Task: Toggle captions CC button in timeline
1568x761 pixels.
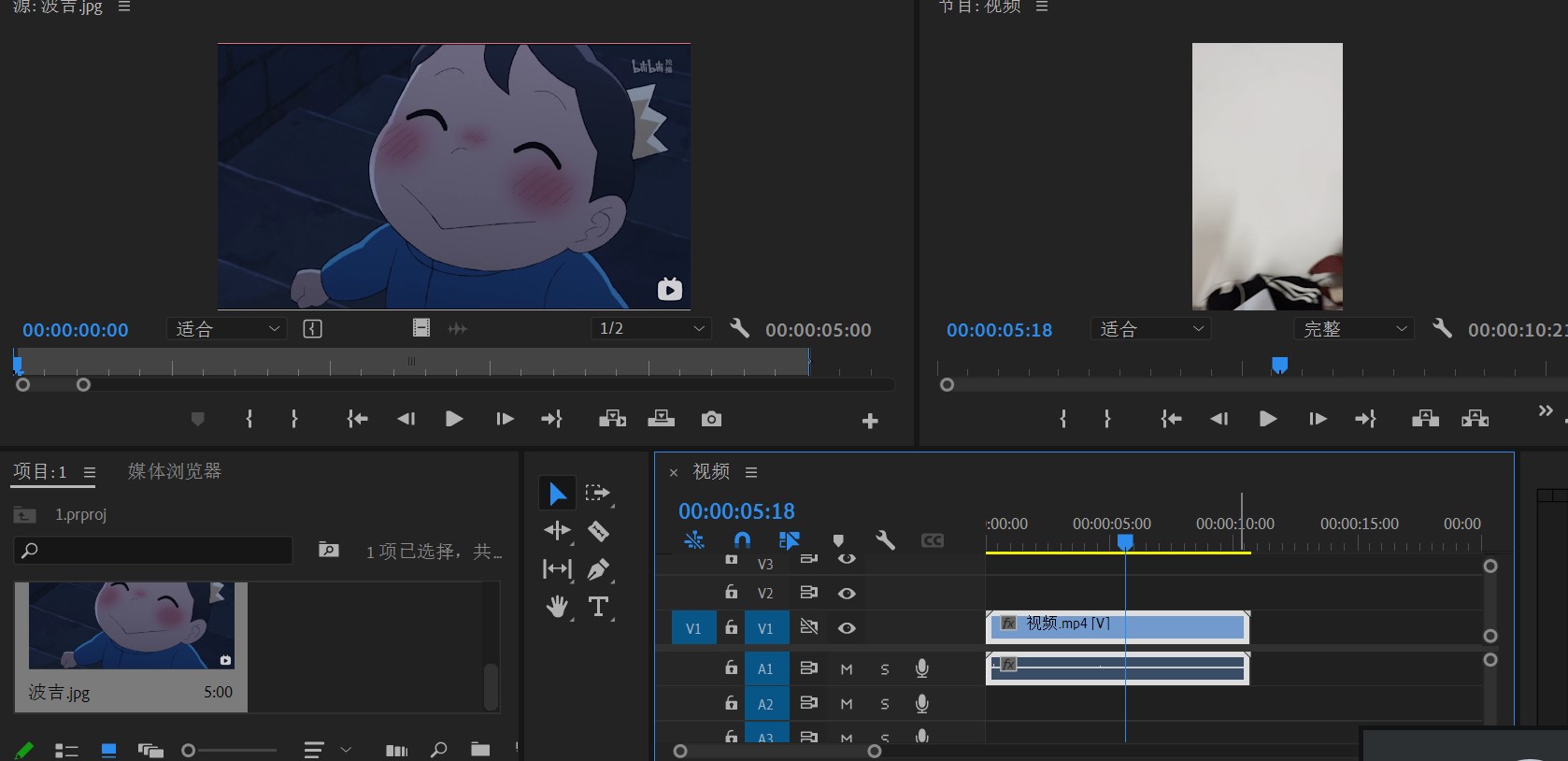Action: tap(932, 540)
